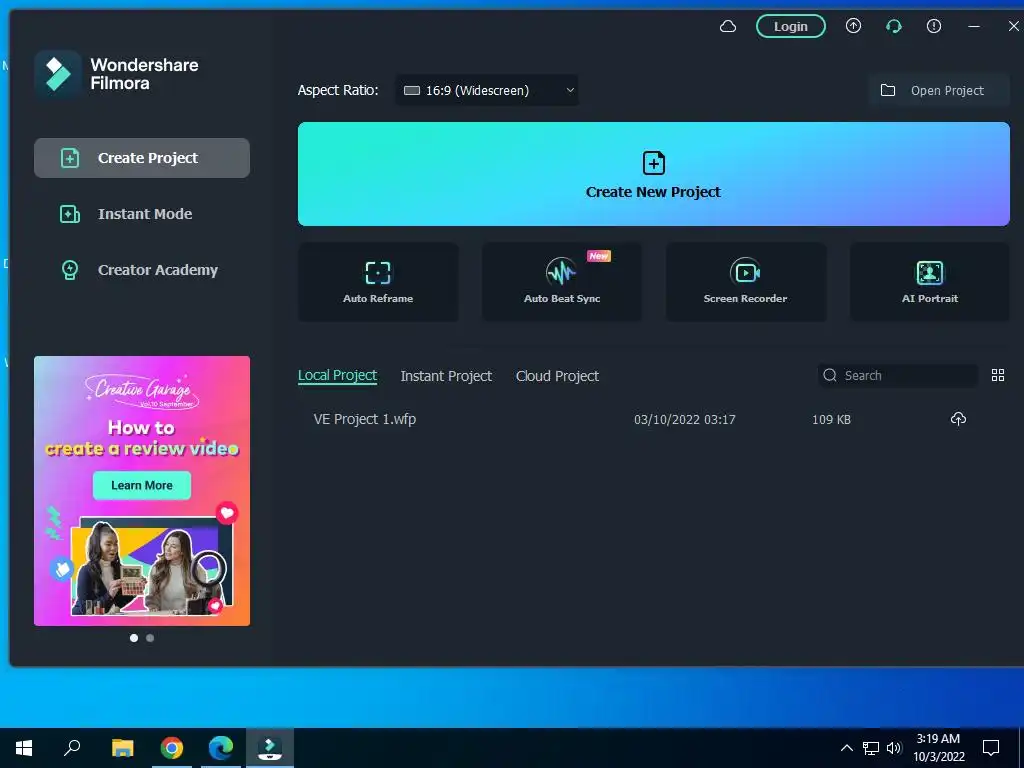The image size is (1024, 768).
Task: Open the Windows Start menu
Action: [24, 748]
